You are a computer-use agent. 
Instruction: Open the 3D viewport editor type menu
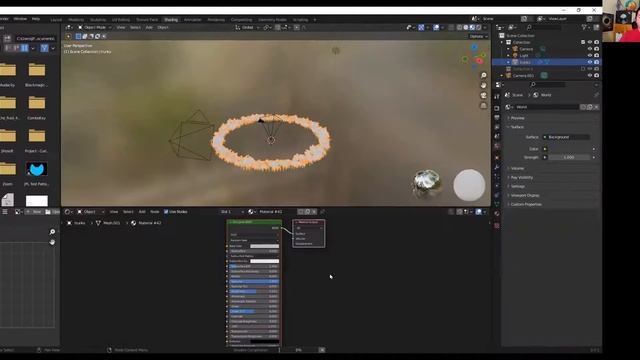click(x=69, y=27)
